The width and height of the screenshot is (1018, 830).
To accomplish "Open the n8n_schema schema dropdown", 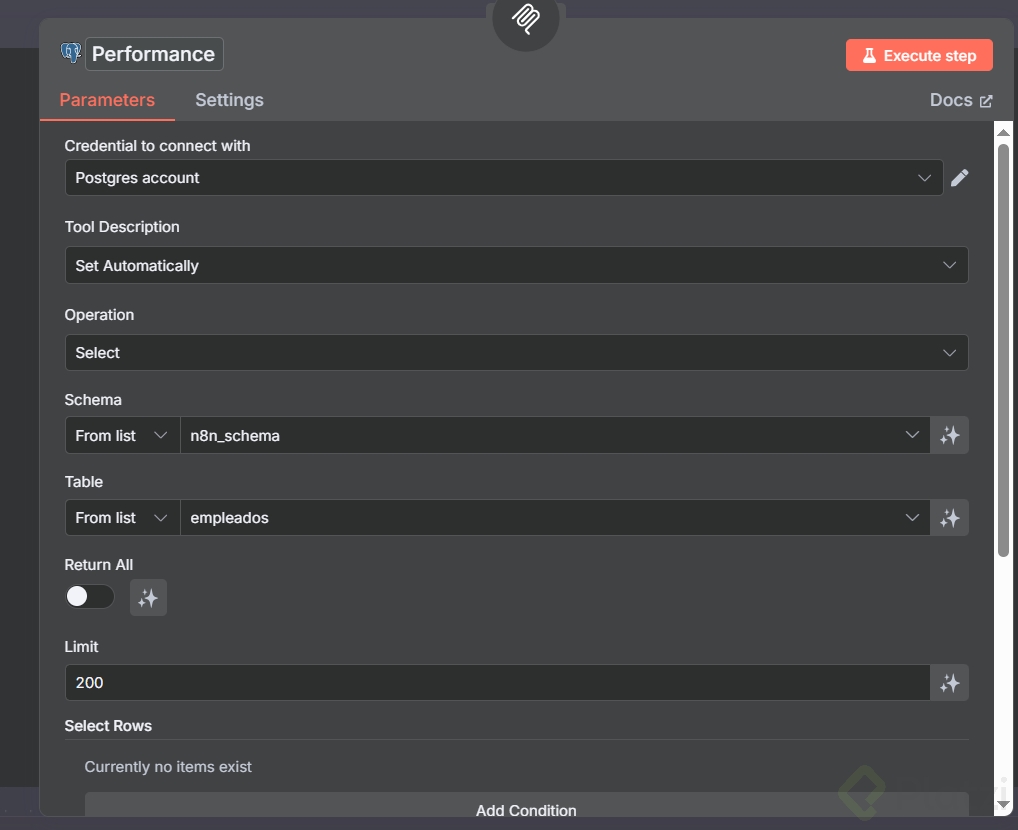I will (554, 436).
